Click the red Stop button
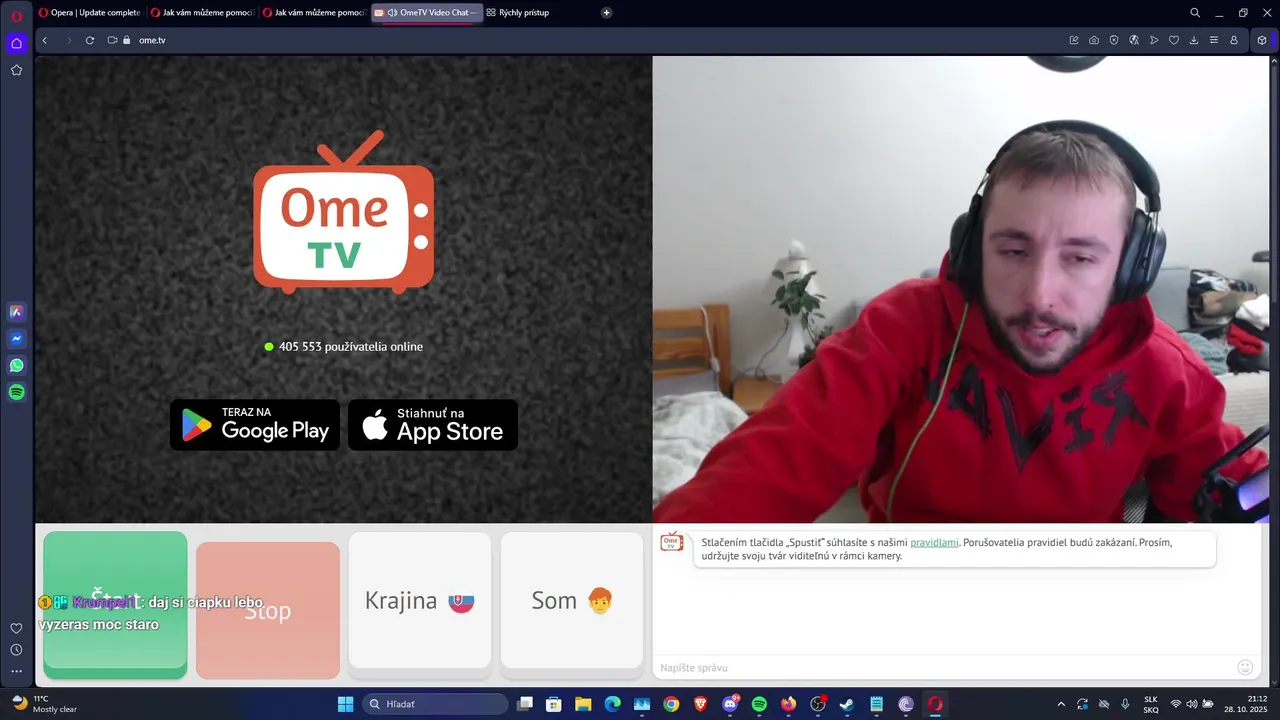This screenshot has height=720, width=1280. pos(268,611)
